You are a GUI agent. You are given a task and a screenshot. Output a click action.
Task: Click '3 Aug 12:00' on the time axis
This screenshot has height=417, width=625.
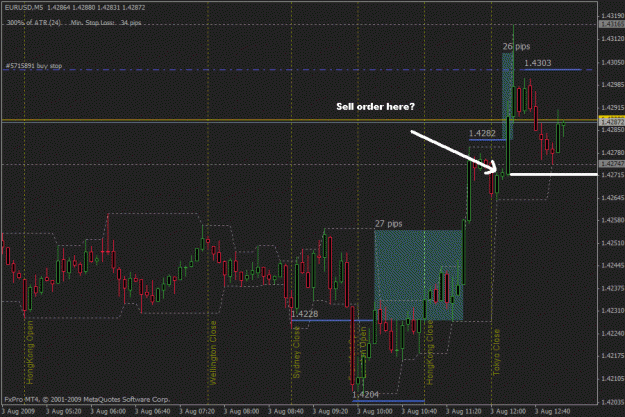508,411
